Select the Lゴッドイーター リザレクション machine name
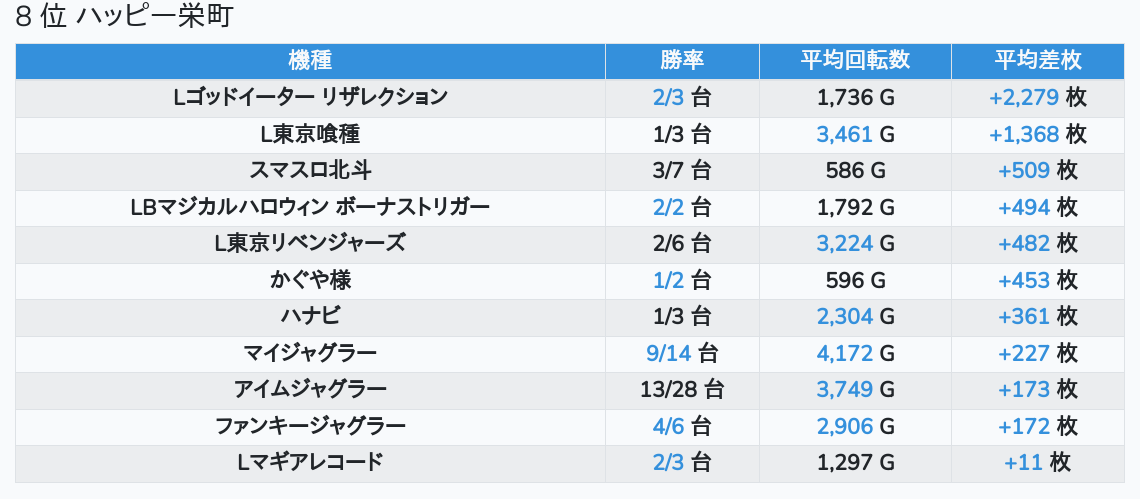The width and height of the screenshot is (1140, 499). tap(310, 97)
